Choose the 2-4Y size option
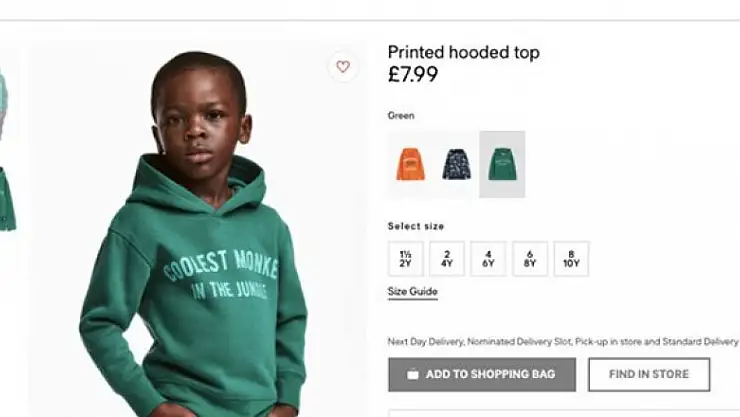The width and height of the screenshot is (740, 417). coord(447,259)
